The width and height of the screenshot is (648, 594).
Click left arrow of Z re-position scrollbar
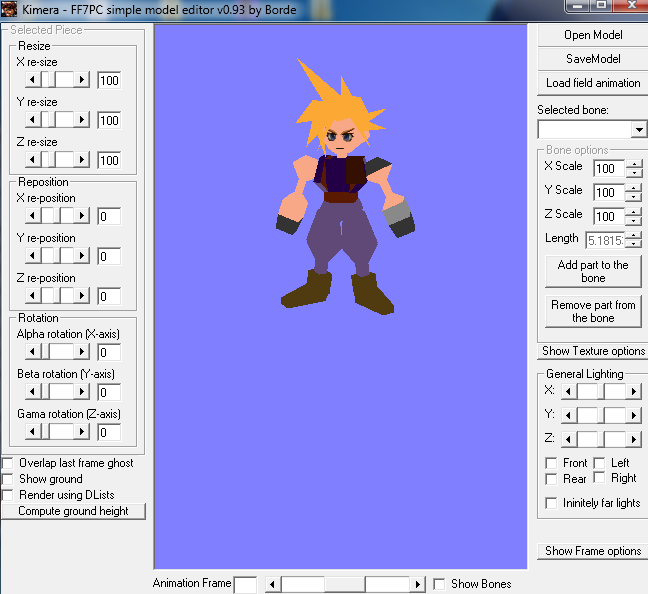click(x=33, y=296)
